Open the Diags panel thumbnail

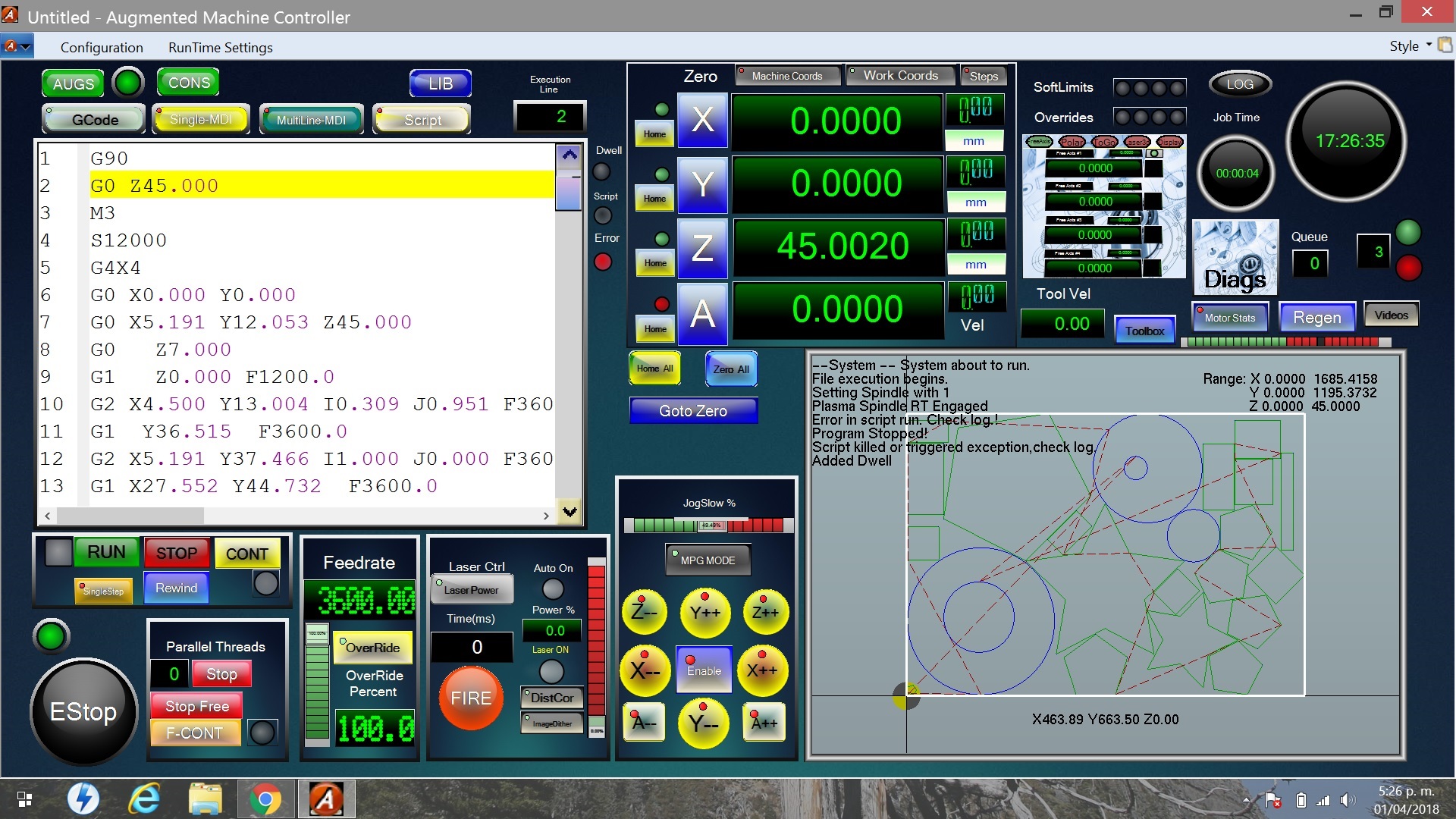click(1235, 258)
